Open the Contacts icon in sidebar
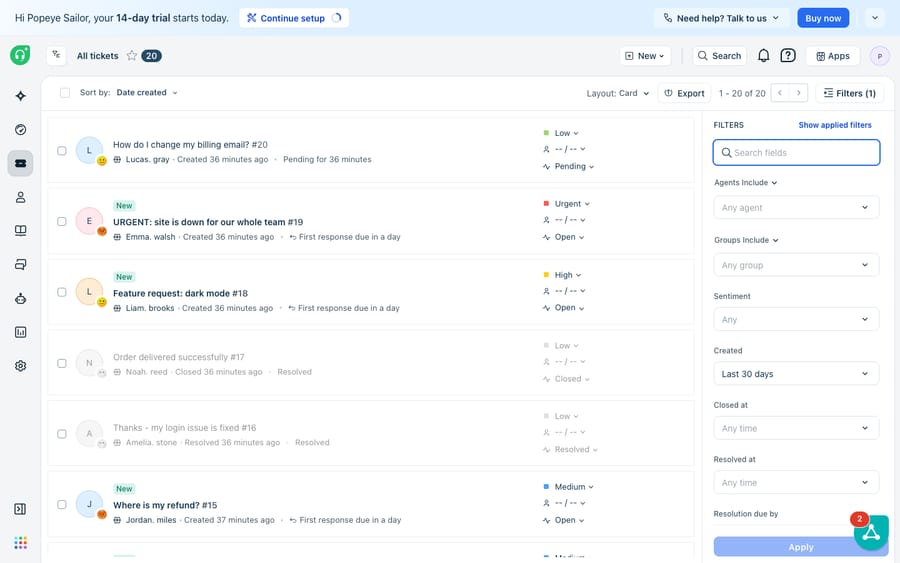The height and width of the screenshot is (563, 900). (21, 197)
